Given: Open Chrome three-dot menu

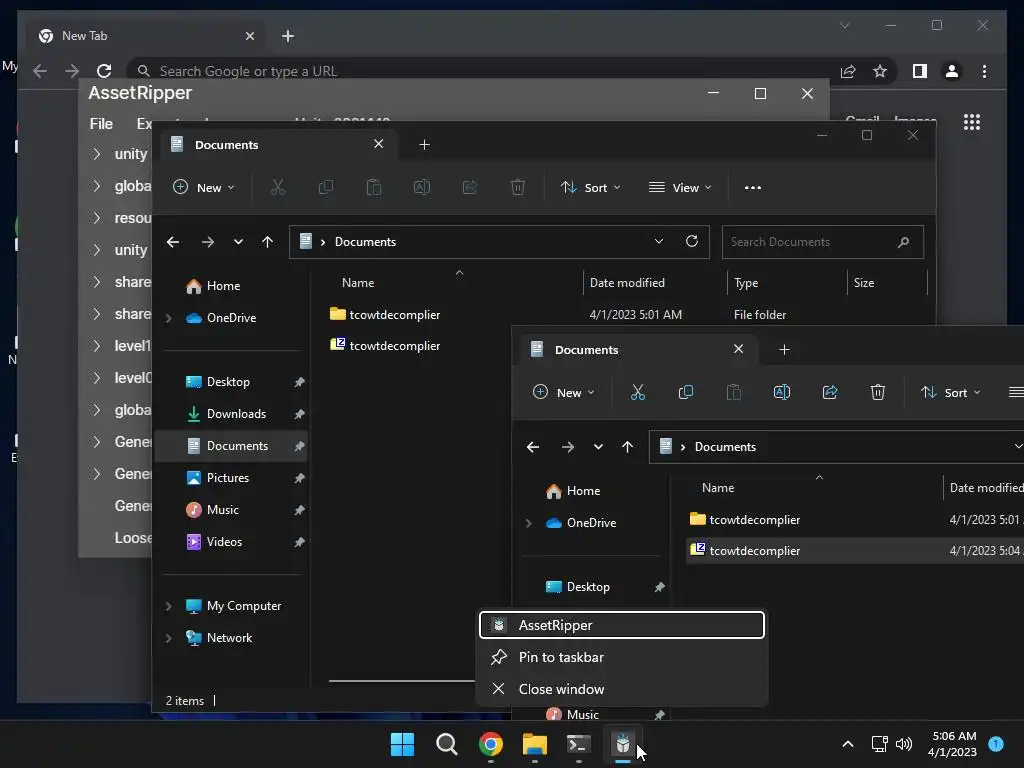Looking at the screenshot, I should click(x=985, y=71).
